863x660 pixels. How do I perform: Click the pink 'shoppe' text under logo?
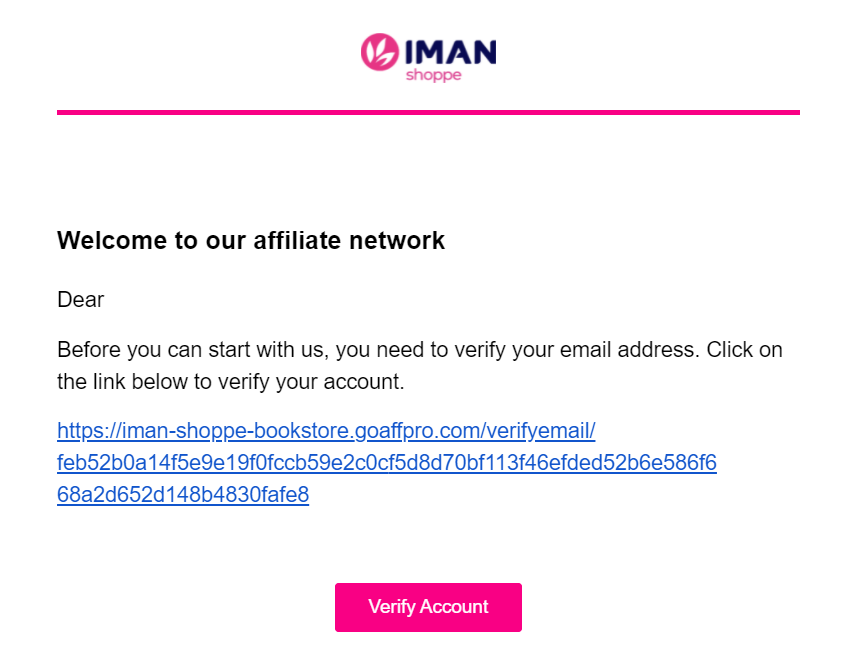click(x=433, y=75)
